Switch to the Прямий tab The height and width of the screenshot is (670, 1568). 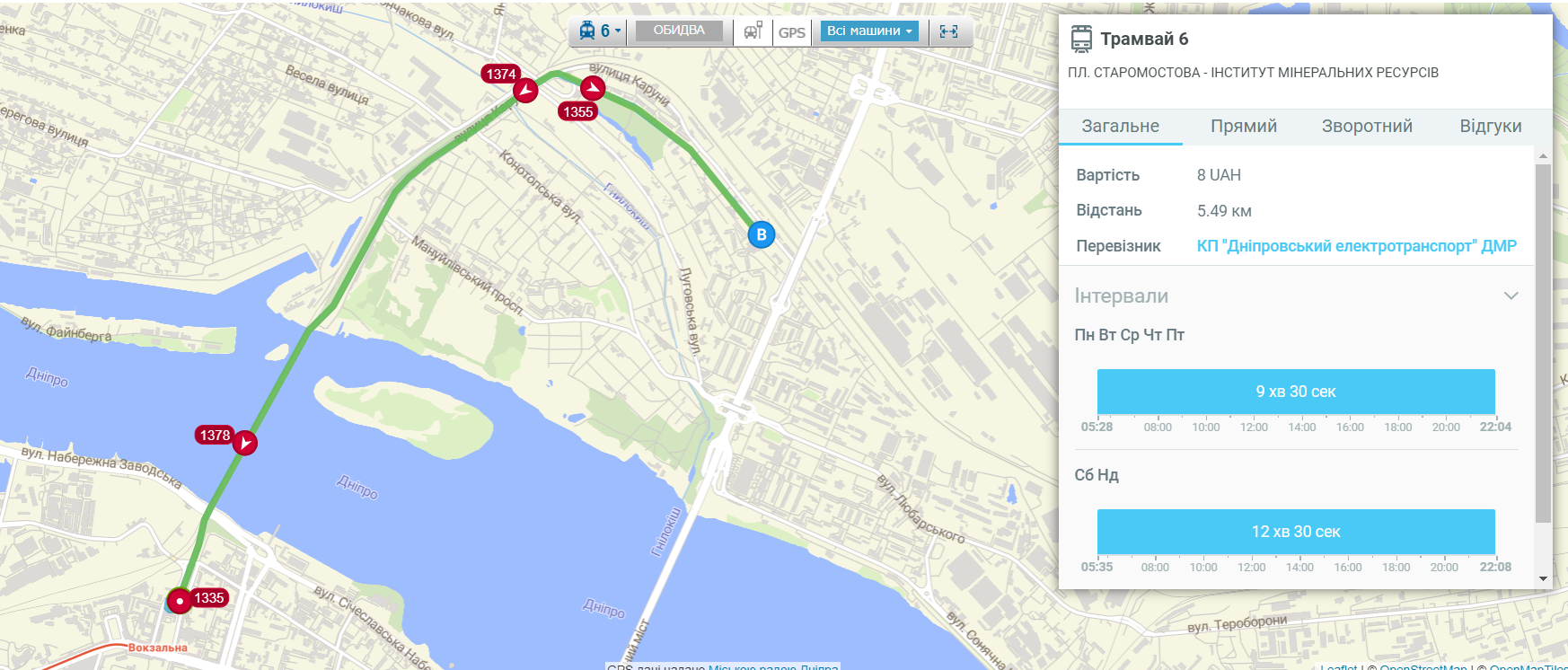[x=1244, y=127]
